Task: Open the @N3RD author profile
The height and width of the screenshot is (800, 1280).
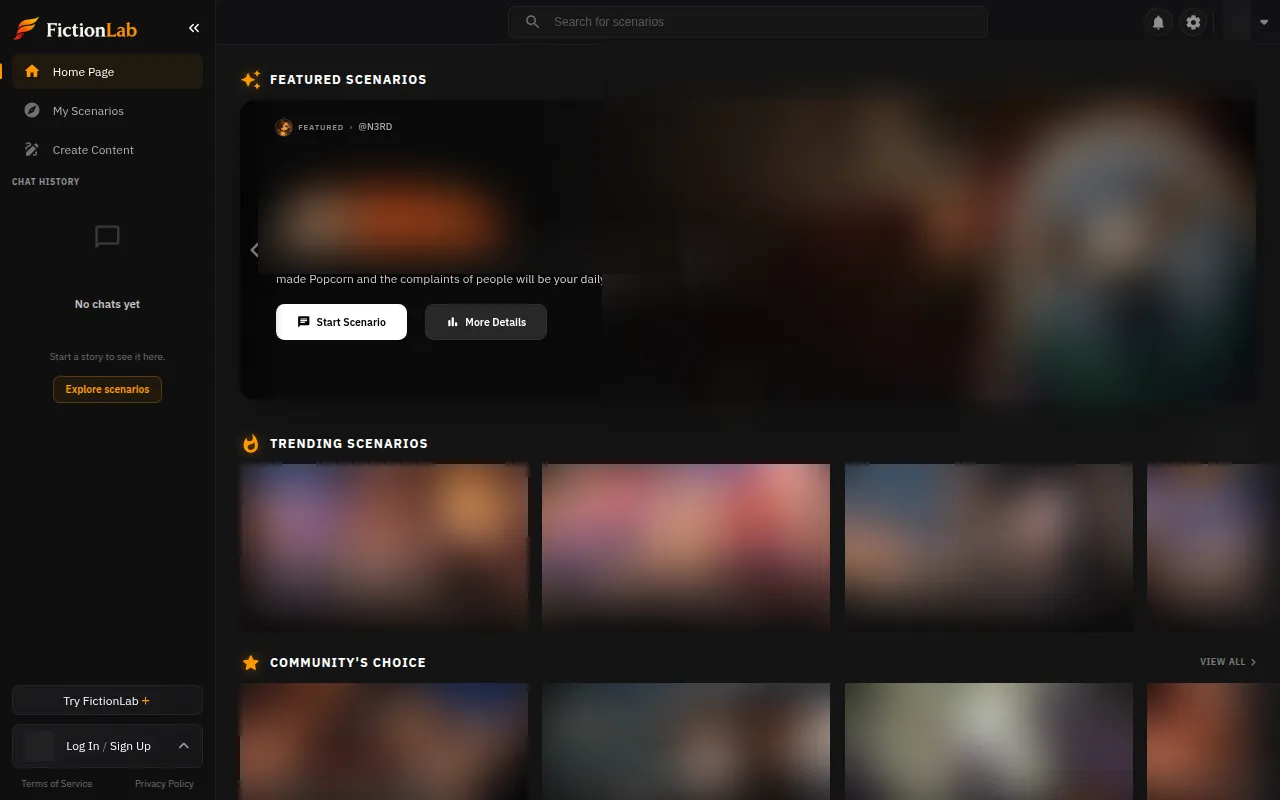Action: click(x=375, y=127)
